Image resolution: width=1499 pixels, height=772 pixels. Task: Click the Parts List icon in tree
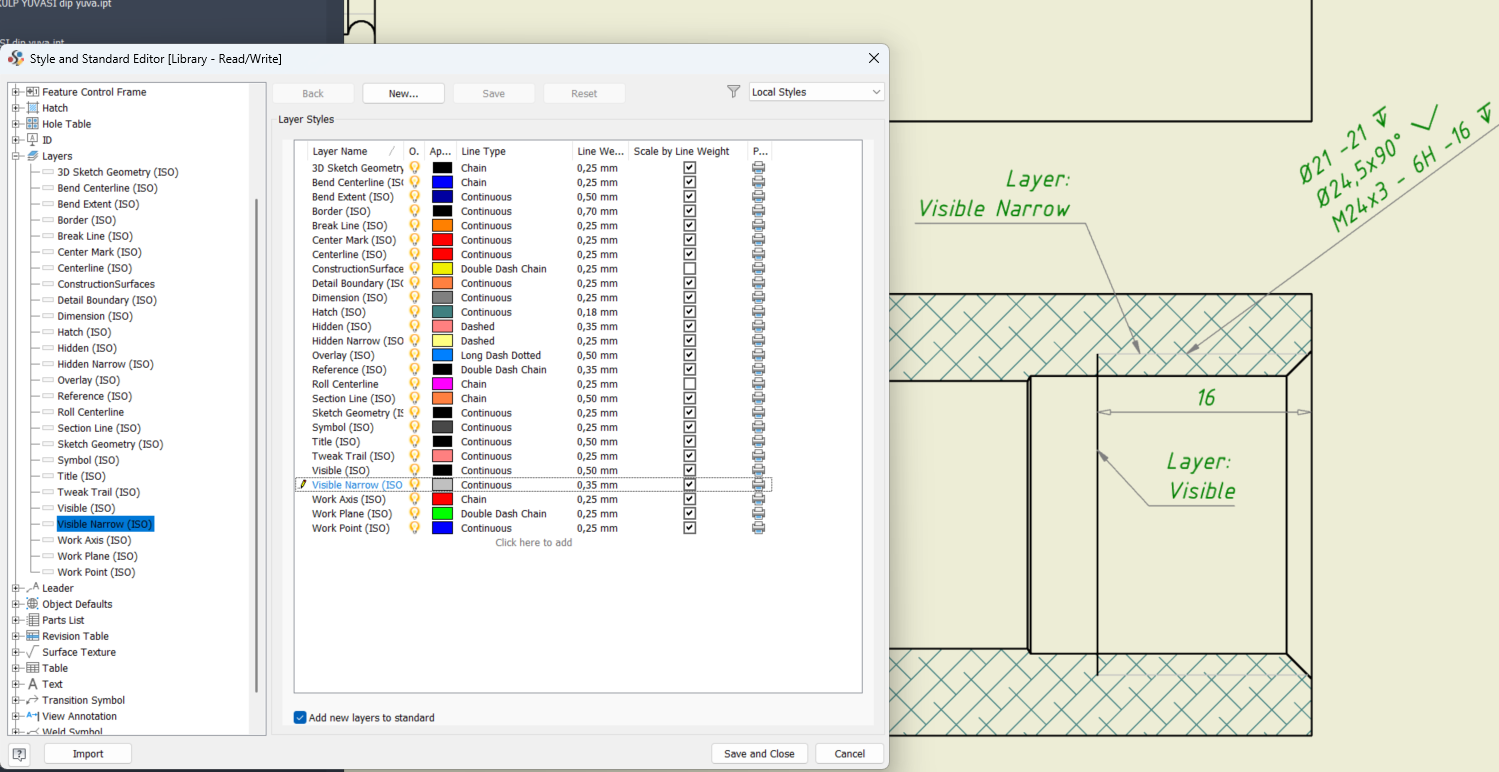tap(32, 620)
